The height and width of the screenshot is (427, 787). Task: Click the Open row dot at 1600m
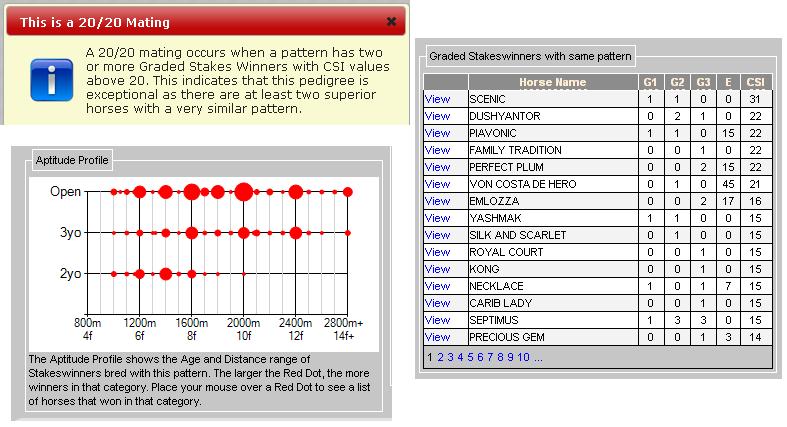(192, 192)
